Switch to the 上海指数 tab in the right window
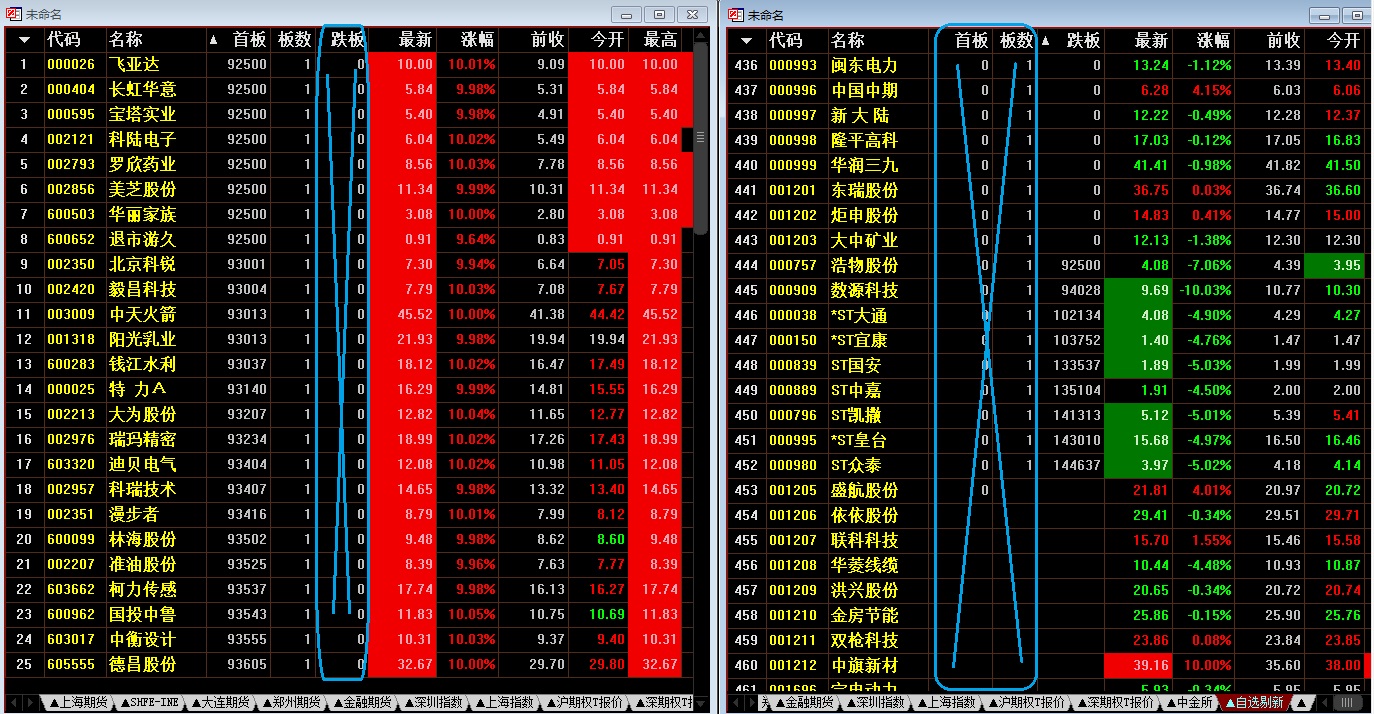The height and width of the screenshot is (714, 1374). (x=947, y=702)
